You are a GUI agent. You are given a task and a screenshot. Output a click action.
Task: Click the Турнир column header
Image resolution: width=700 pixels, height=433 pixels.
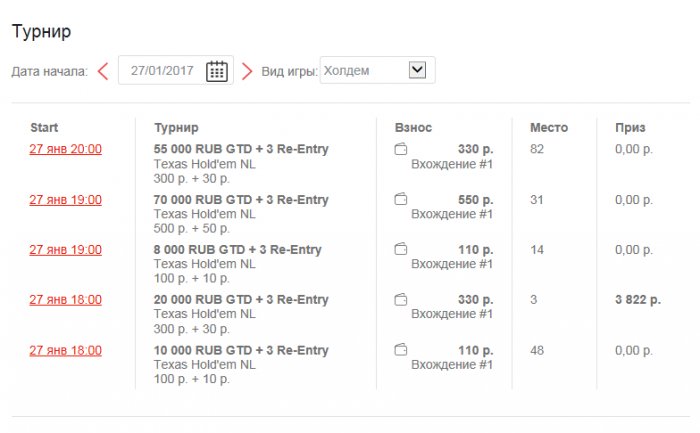pos(176,127)
